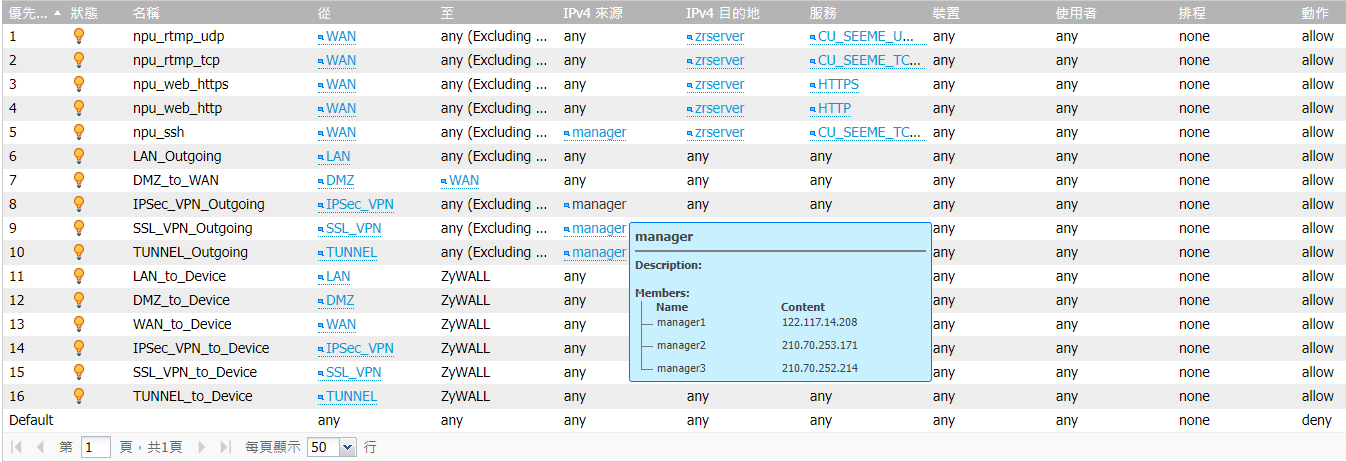Click the page number input field
Image resolution: width=1346 pixels, height=462 pixels.
point(96,447)
